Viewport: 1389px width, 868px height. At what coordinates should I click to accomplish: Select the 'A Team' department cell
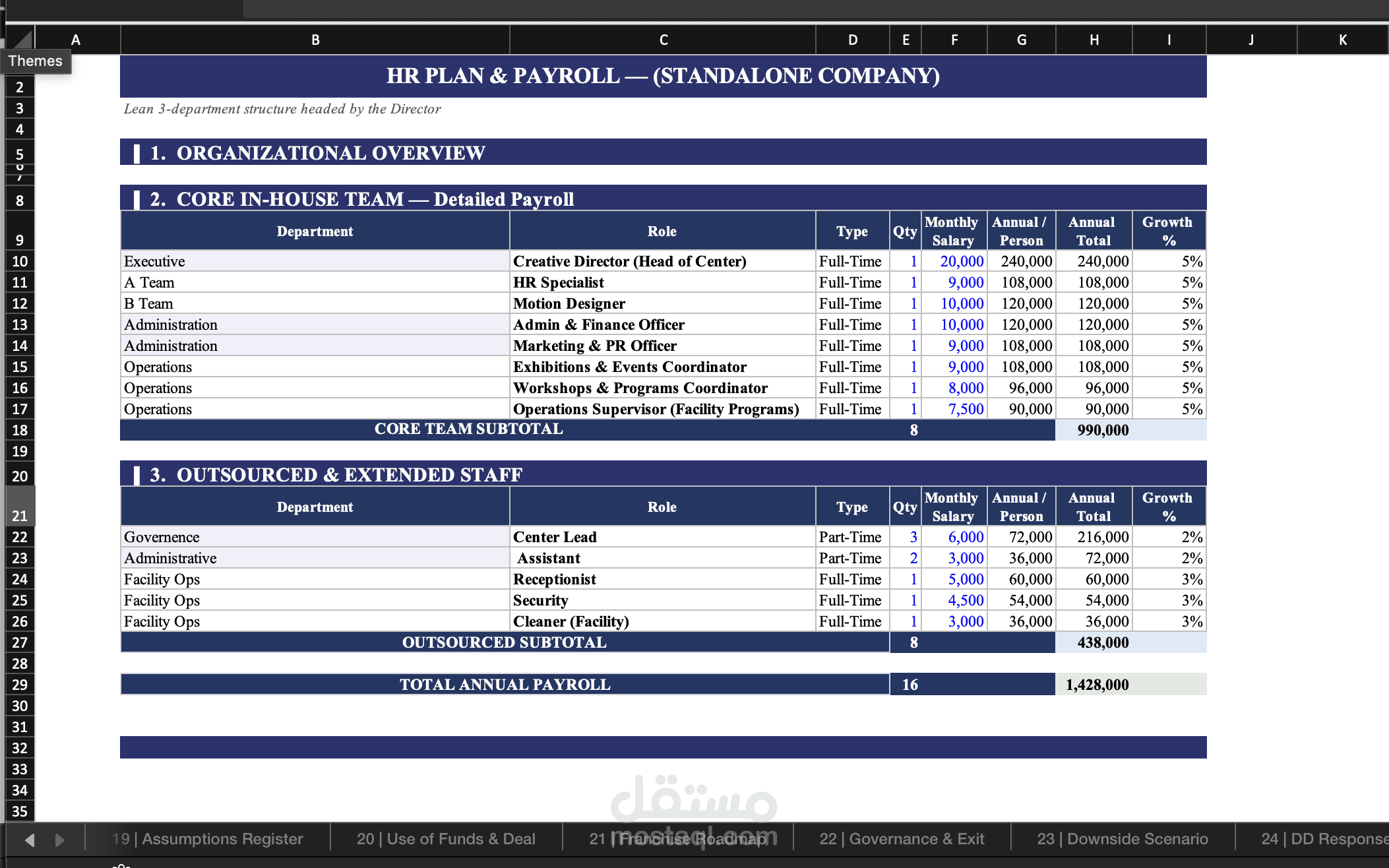315,282
